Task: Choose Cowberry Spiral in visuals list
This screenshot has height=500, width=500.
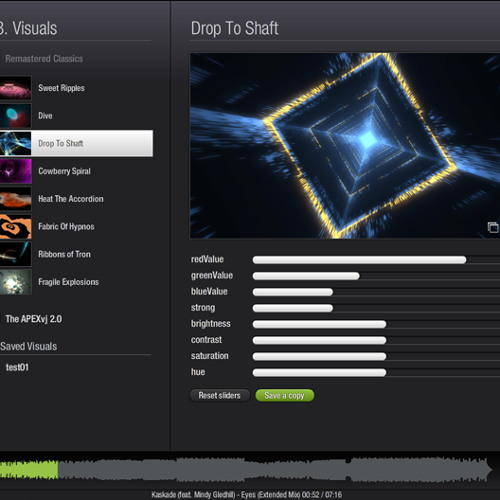Action: pos(64,171)
